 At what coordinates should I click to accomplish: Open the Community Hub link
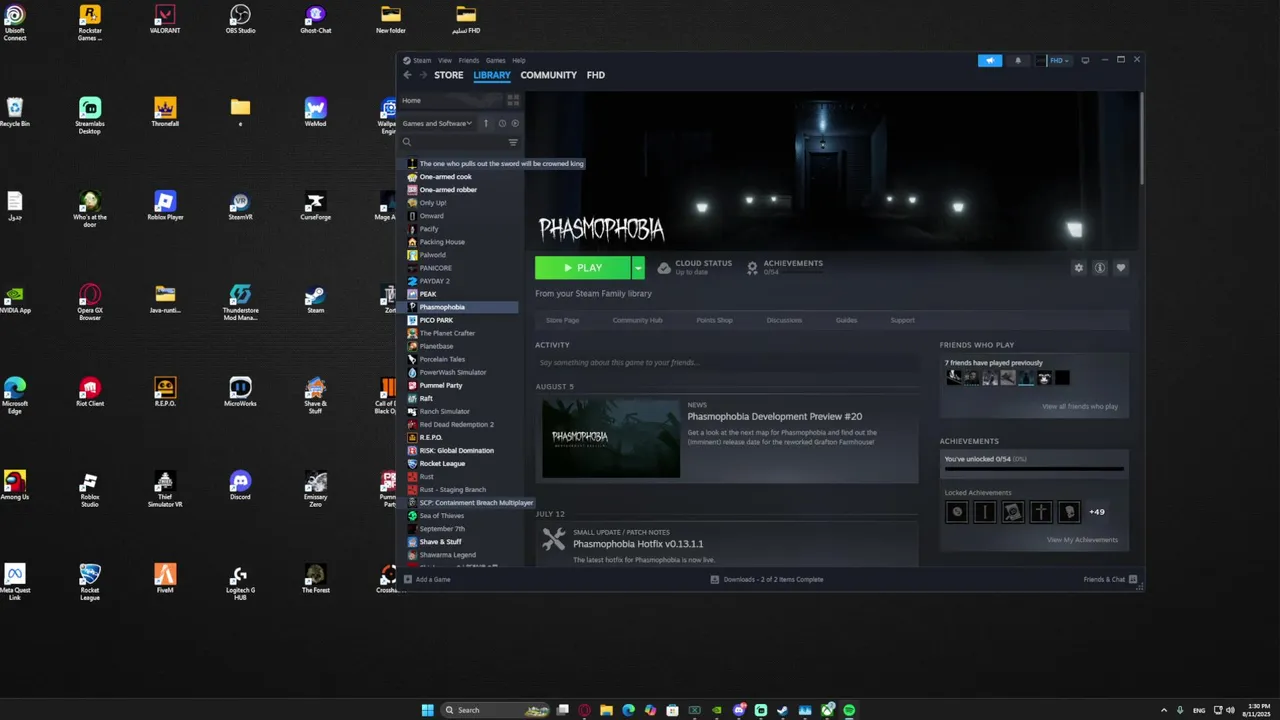[637, 320]
